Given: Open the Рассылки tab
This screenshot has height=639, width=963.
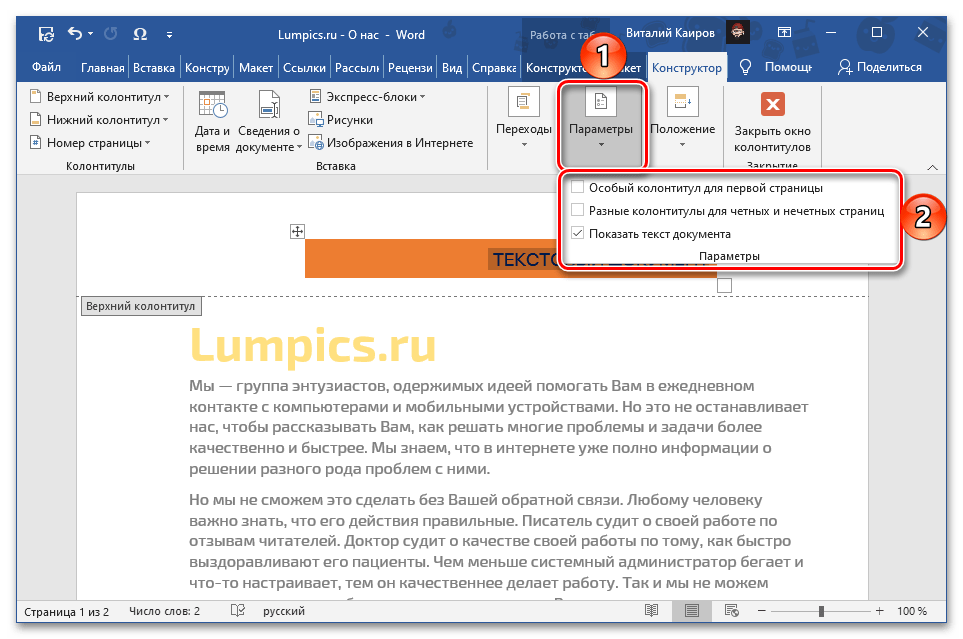Looking at the screenshot, I should (357, 68).
